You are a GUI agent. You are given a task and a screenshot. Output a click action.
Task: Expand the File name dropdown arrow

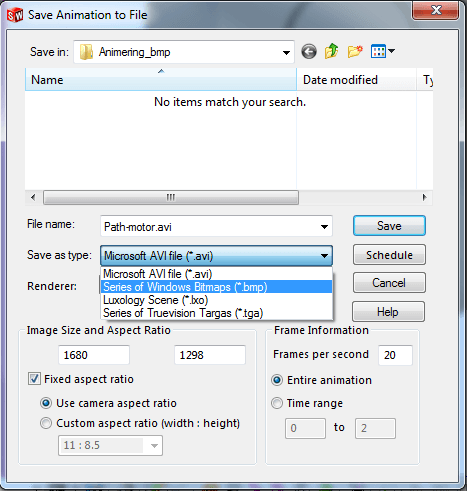[x=324, y=227]
